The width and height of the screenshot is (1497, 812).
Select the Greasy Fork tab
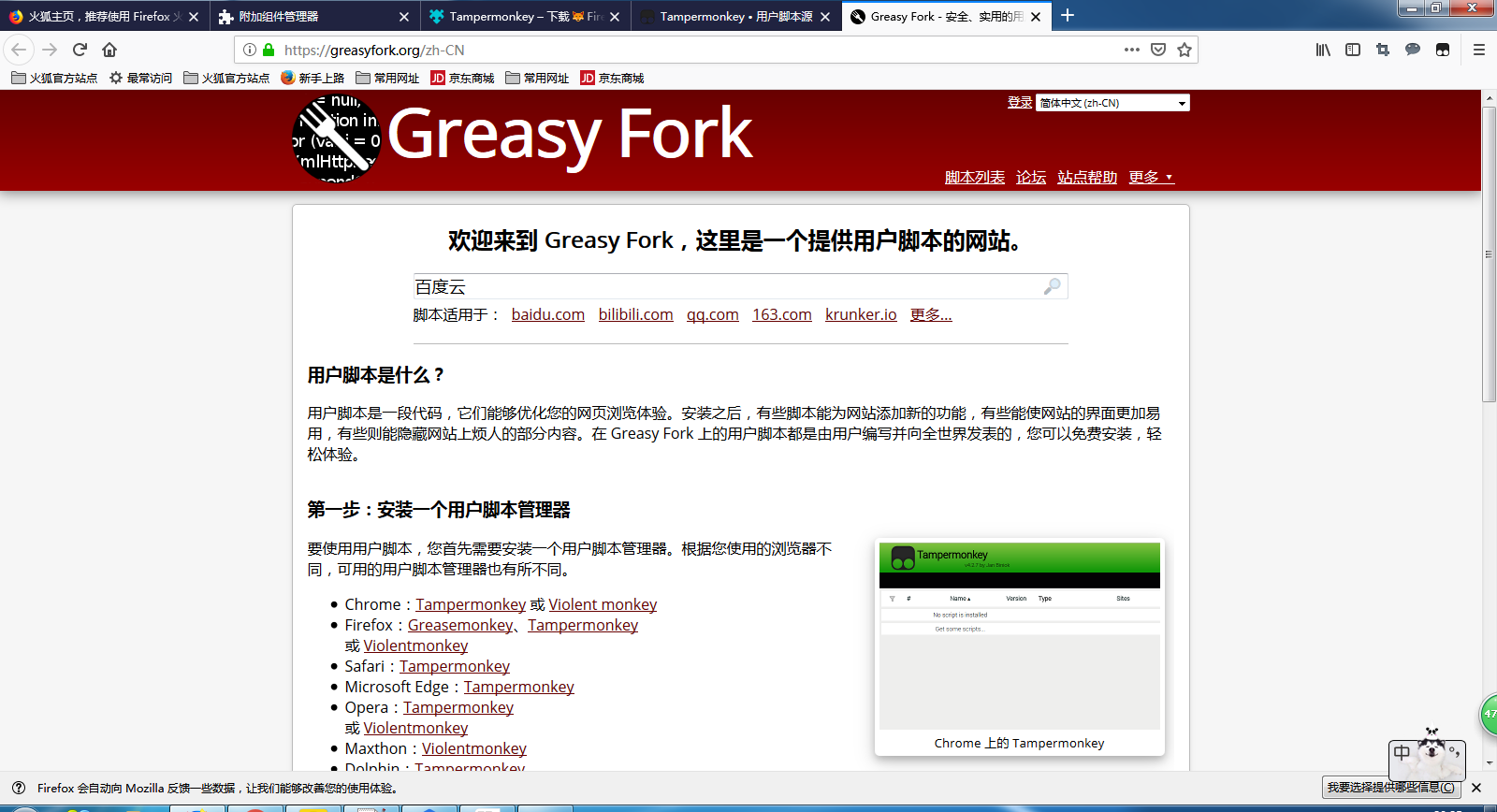coord(946,17)
